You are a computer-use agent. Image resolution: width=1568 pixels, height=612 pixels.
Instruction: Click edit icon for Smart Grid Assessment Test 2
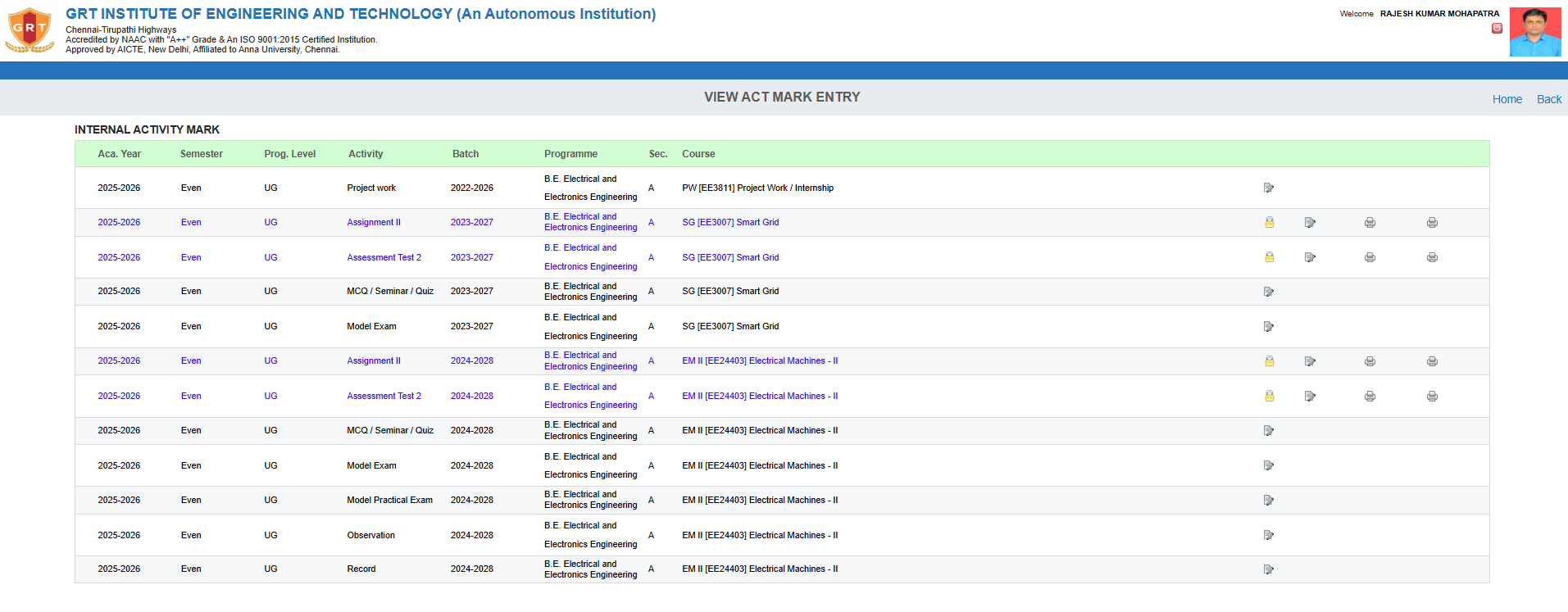pyautogui.click(x=1310, y=257)
